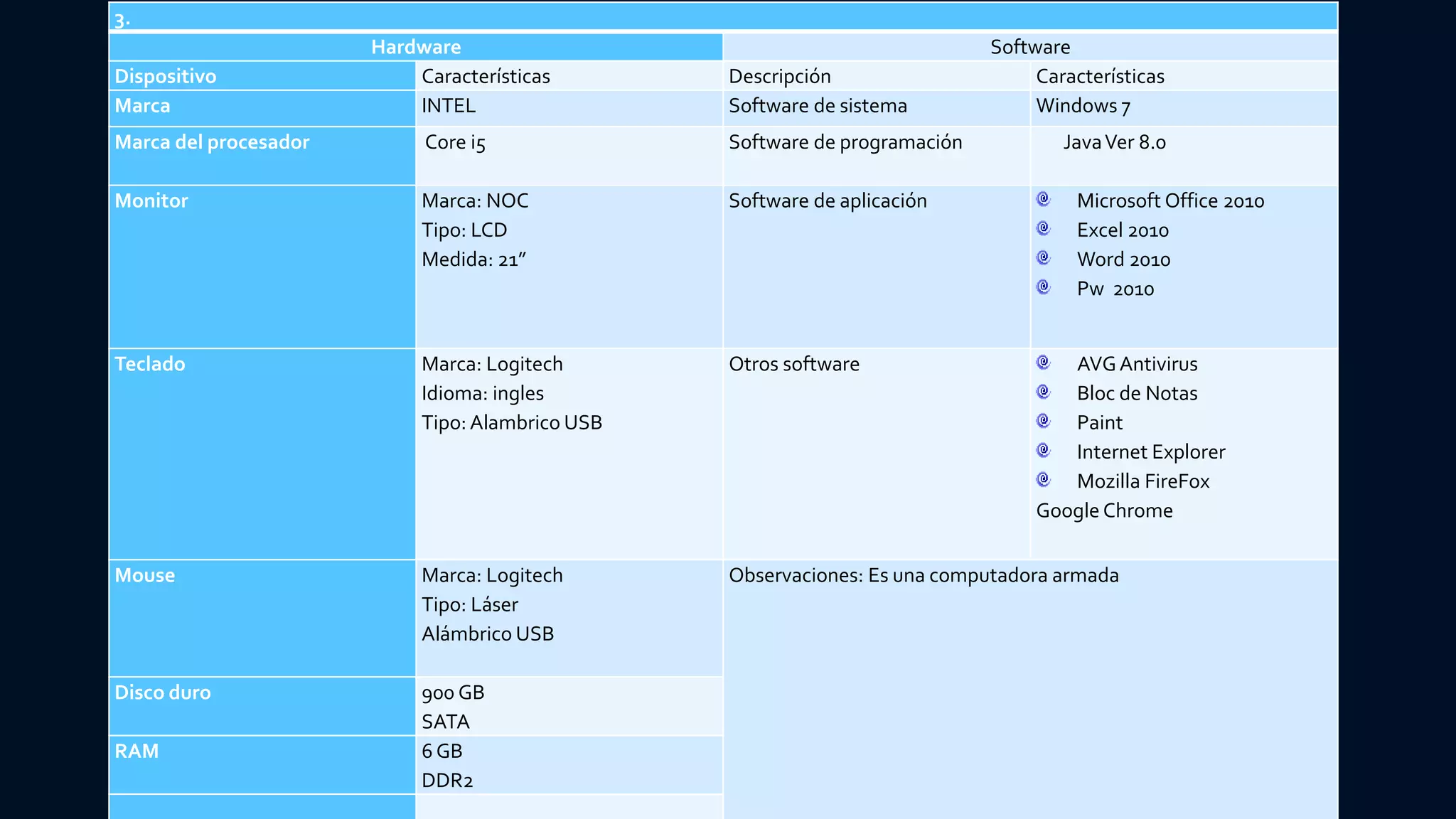The height and width of the screenshot is (819, 1456).
Task: Click the Tipo: LCD text
Action: pyautogui.click(x=464, y=230)
